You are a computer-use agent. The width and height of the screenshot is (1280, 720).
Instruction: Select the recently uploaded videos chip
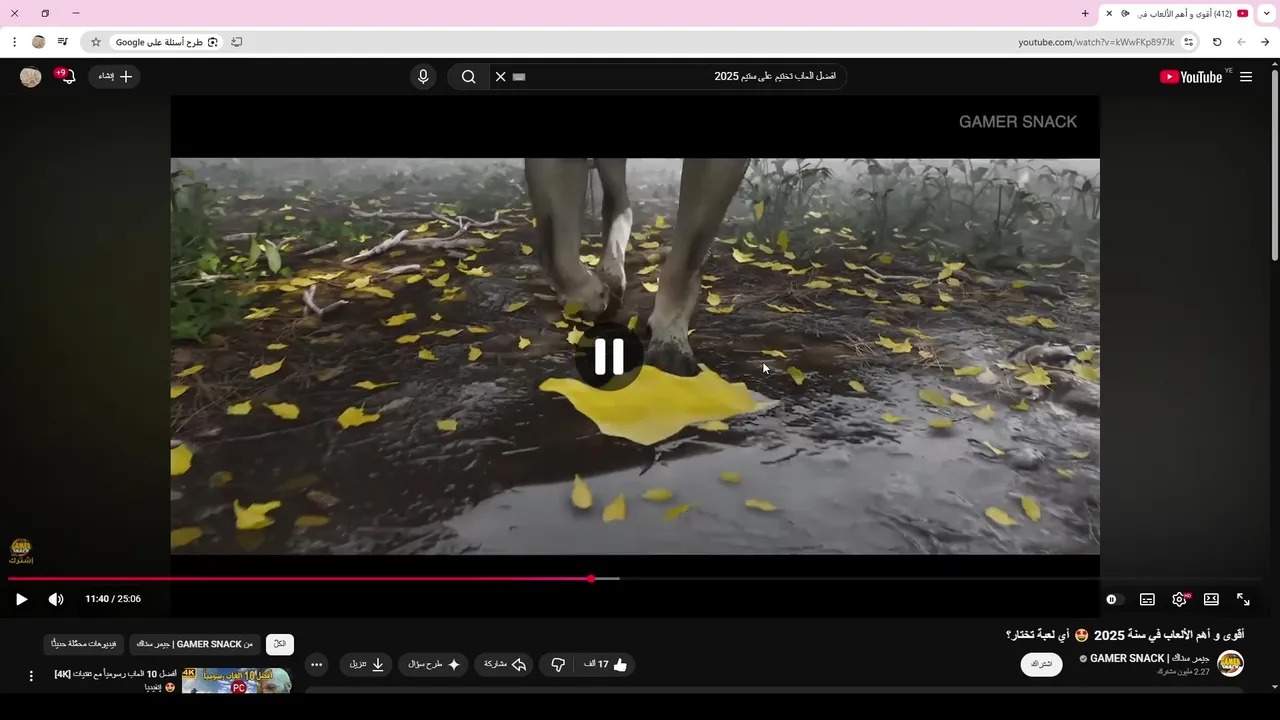[84, 644]
